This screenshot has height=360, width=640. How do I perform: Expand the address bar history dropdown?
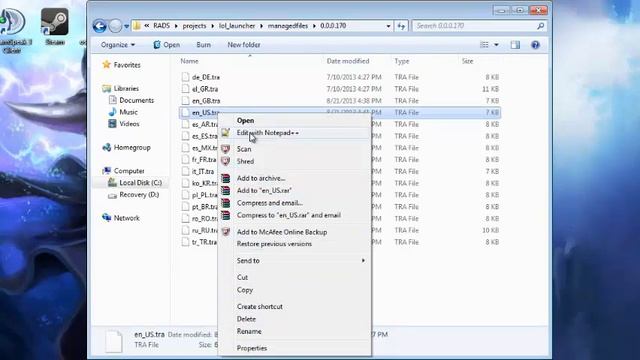tap(388, 26)
